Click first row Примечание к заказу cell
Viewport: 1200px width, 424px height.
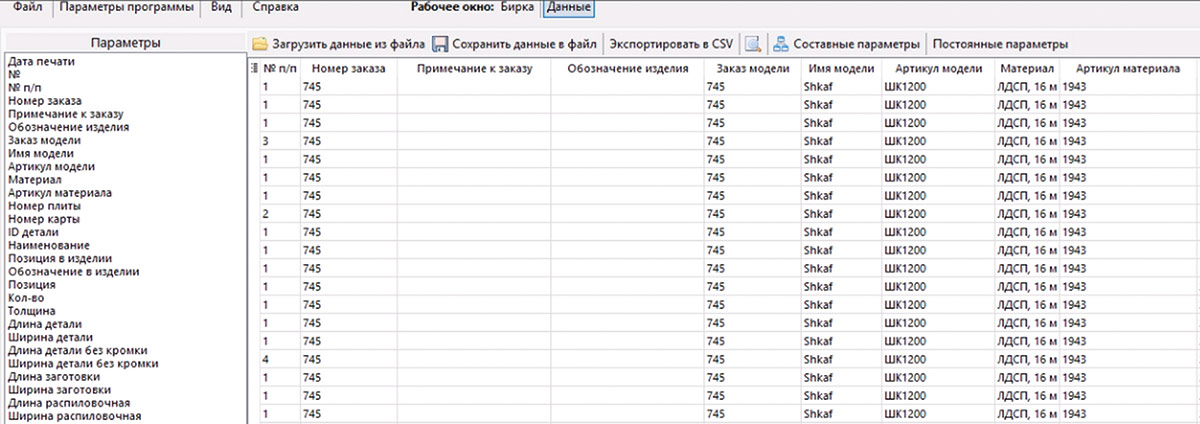tap(473, 87)
